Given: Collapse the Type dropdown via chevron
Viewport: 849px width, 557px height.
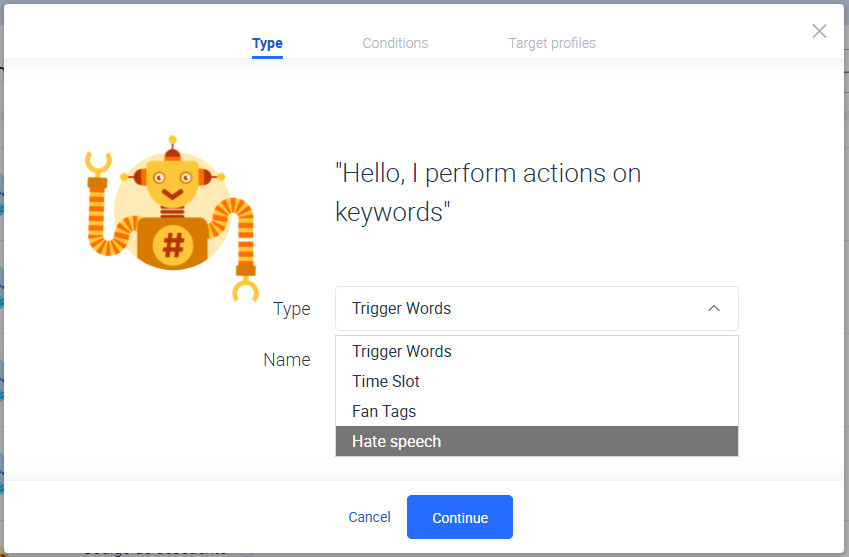Looking at the screenshot, I should tap(714, 309).
